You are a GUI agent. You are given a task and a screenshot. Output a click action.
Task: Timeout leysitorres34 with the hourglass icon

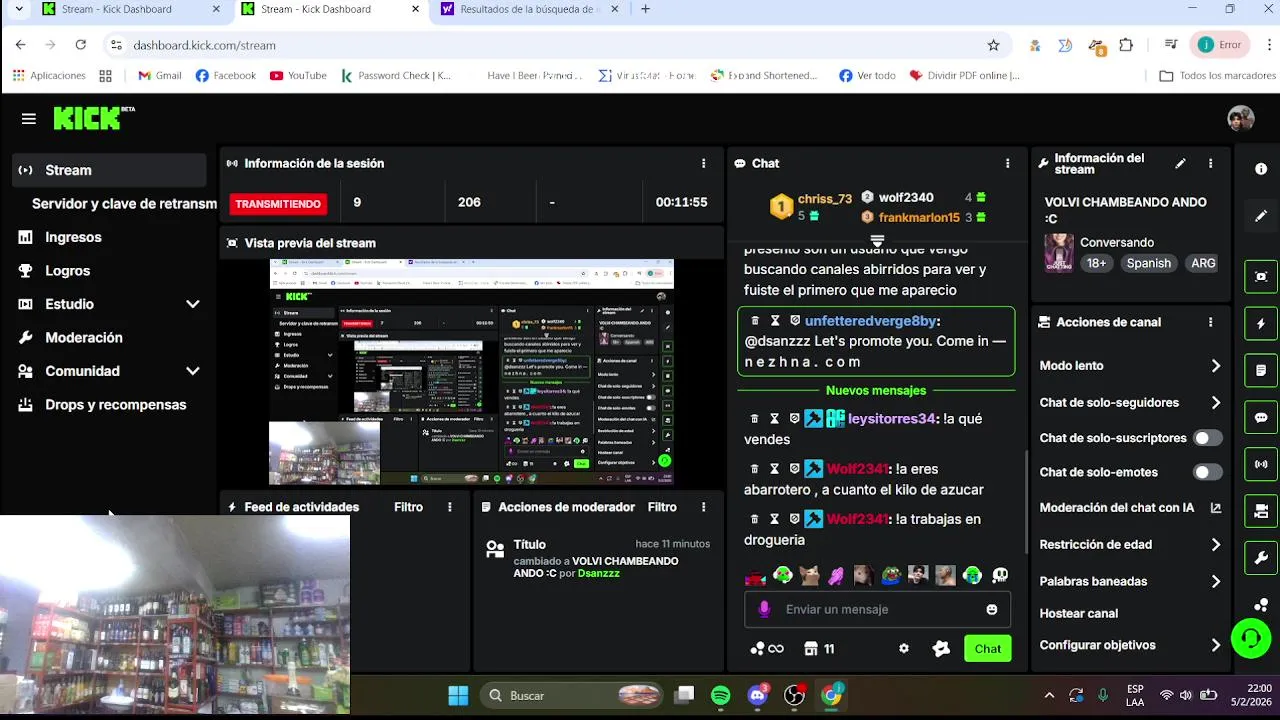pyautogui.click(x=775, y=419)
